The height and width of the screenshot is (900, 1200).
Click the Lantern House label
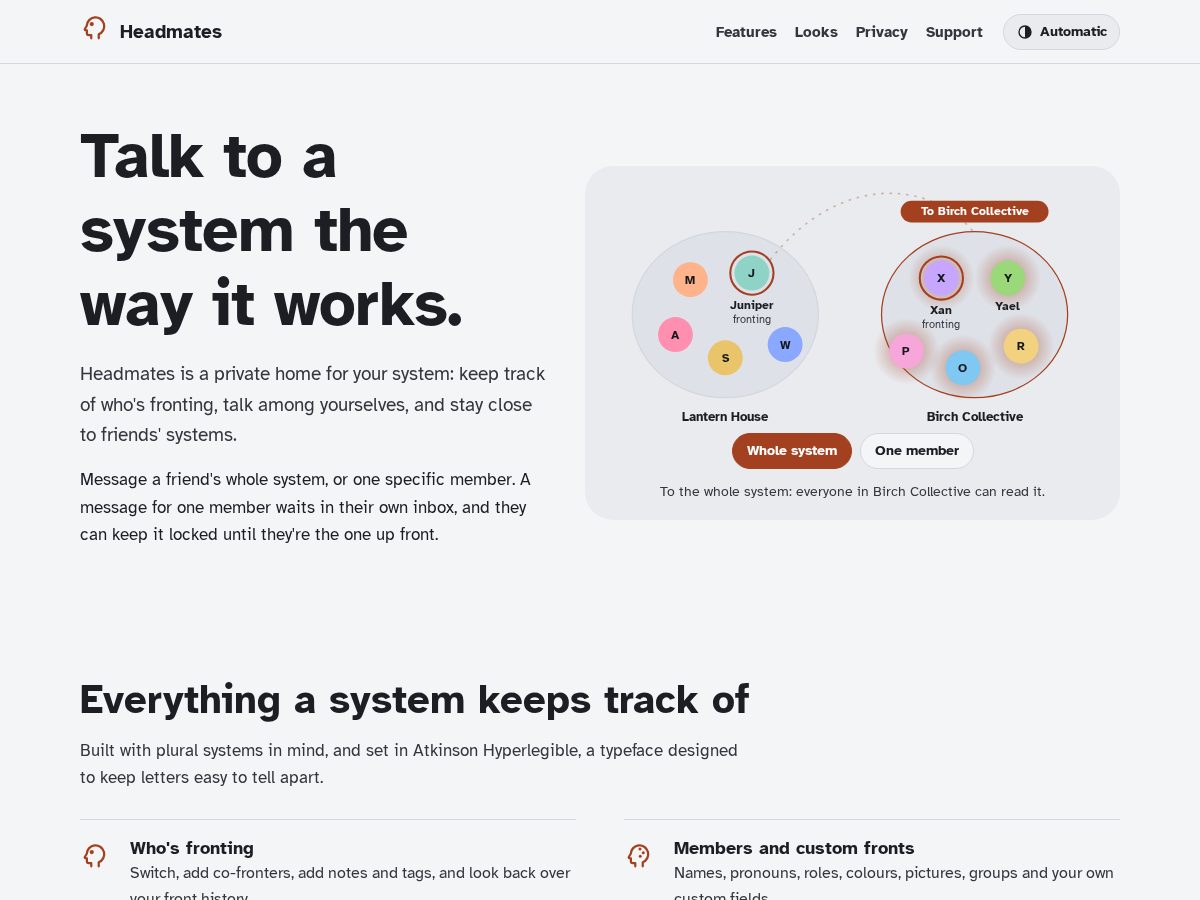click(x=725, y=417)
